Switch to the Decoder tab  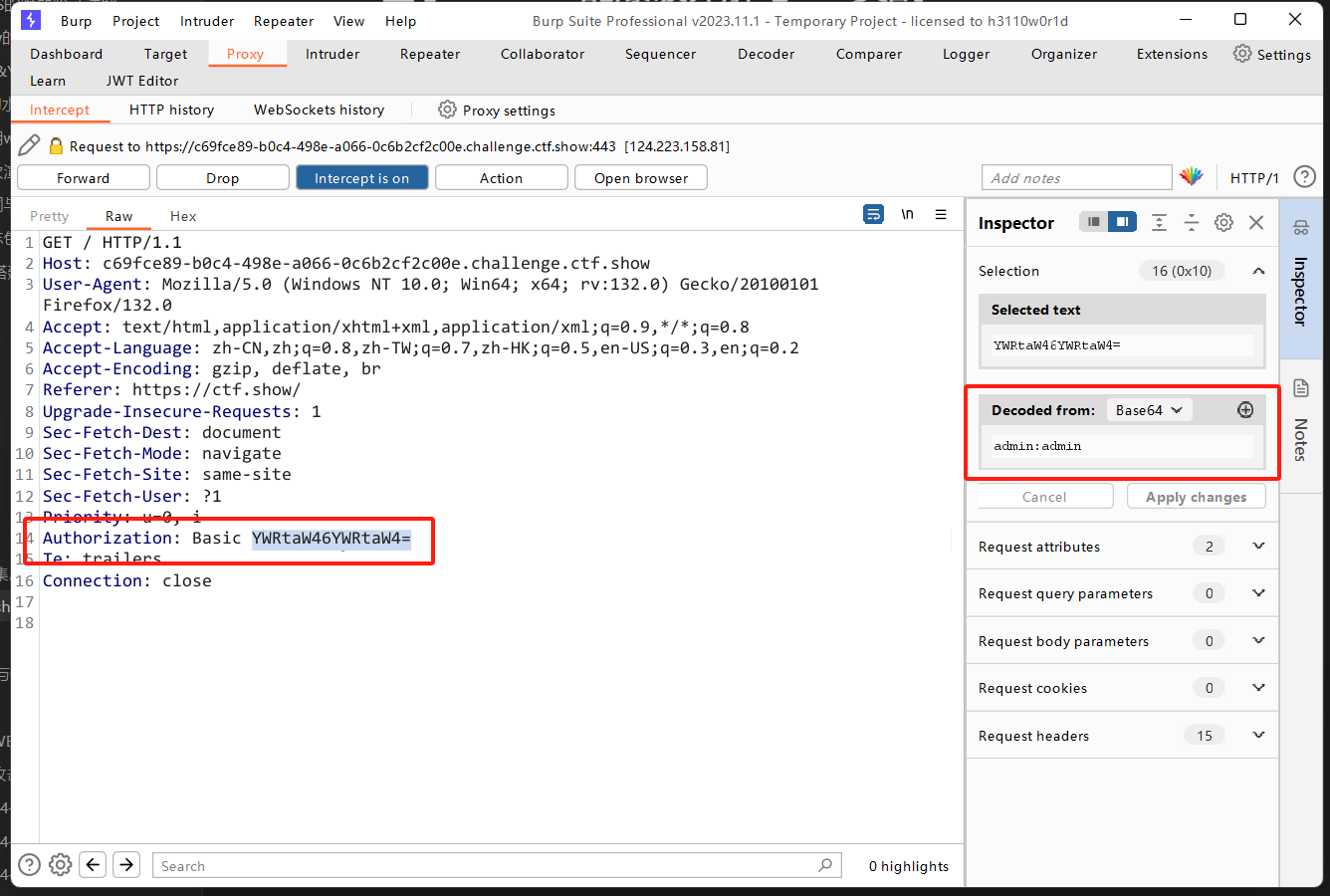(766, 54)
